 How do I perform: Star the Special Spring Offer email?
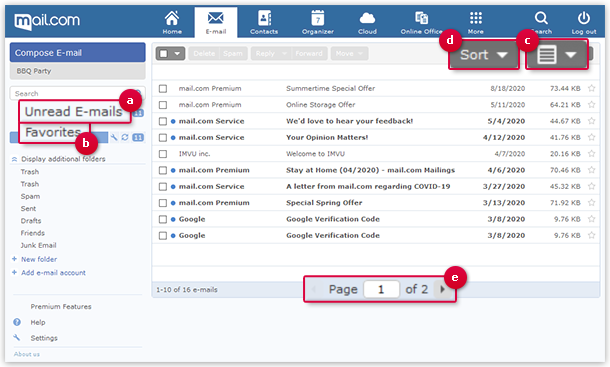click(591, 203)
